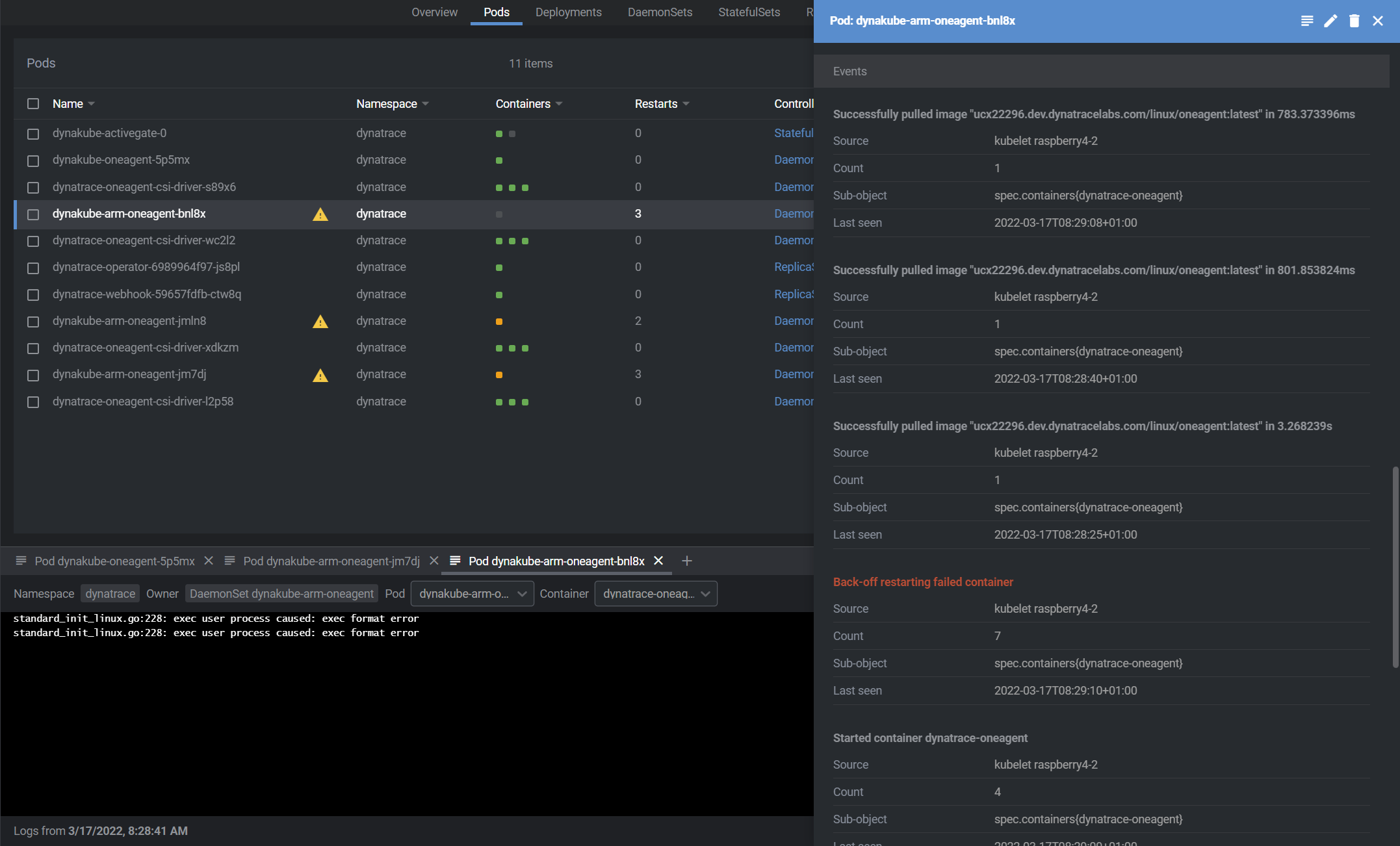This screenshot has width=1400, height=846.
Task: Close the dynakube-arm-oneagent-jm7dj log tab
Action: (434, 560)
